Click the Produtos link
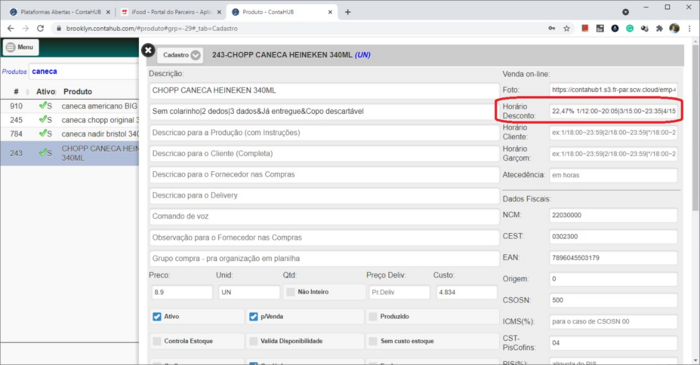Viewport: 700px width, 365px height. click(14, 71)
